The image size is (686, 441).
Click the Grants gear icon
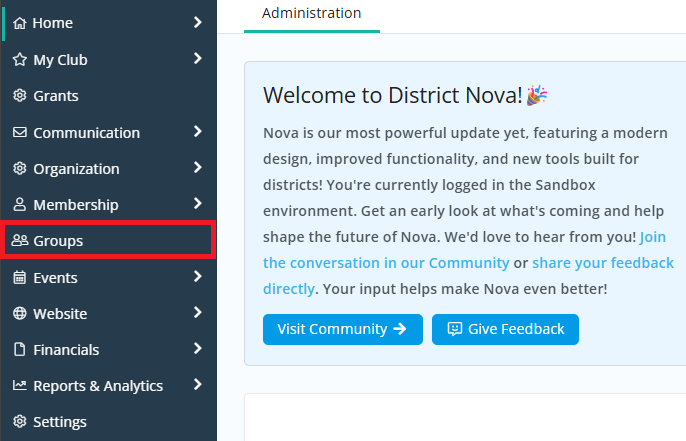pos(19,95)
